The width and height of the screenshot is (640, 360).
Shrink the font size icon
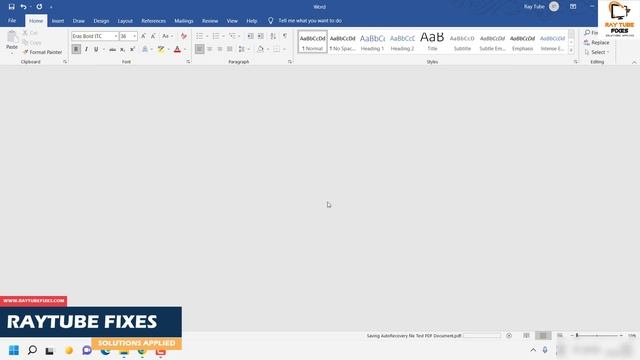coord(153,36)
